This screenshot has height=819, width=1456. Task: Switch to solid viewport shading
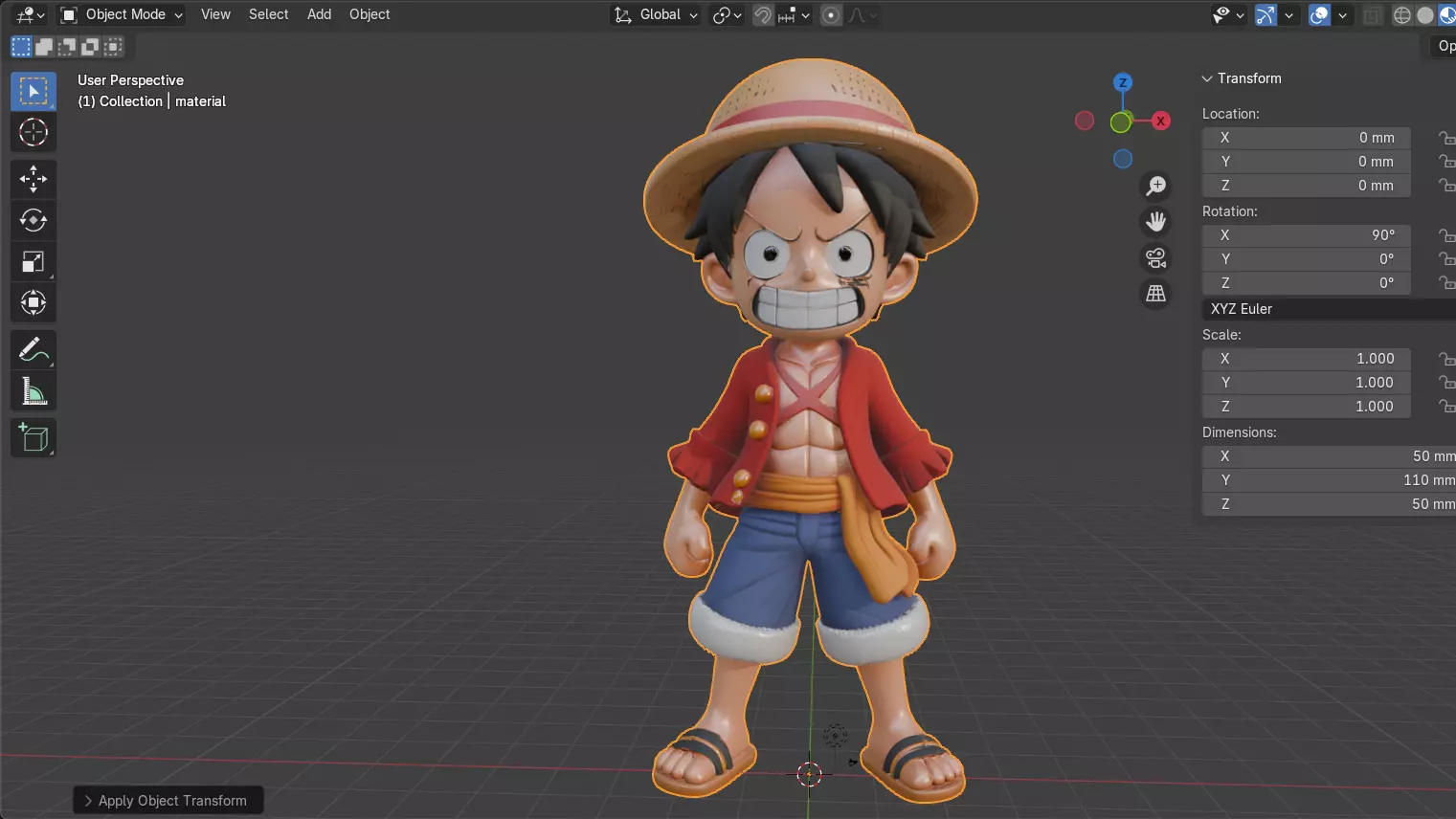1425,14
